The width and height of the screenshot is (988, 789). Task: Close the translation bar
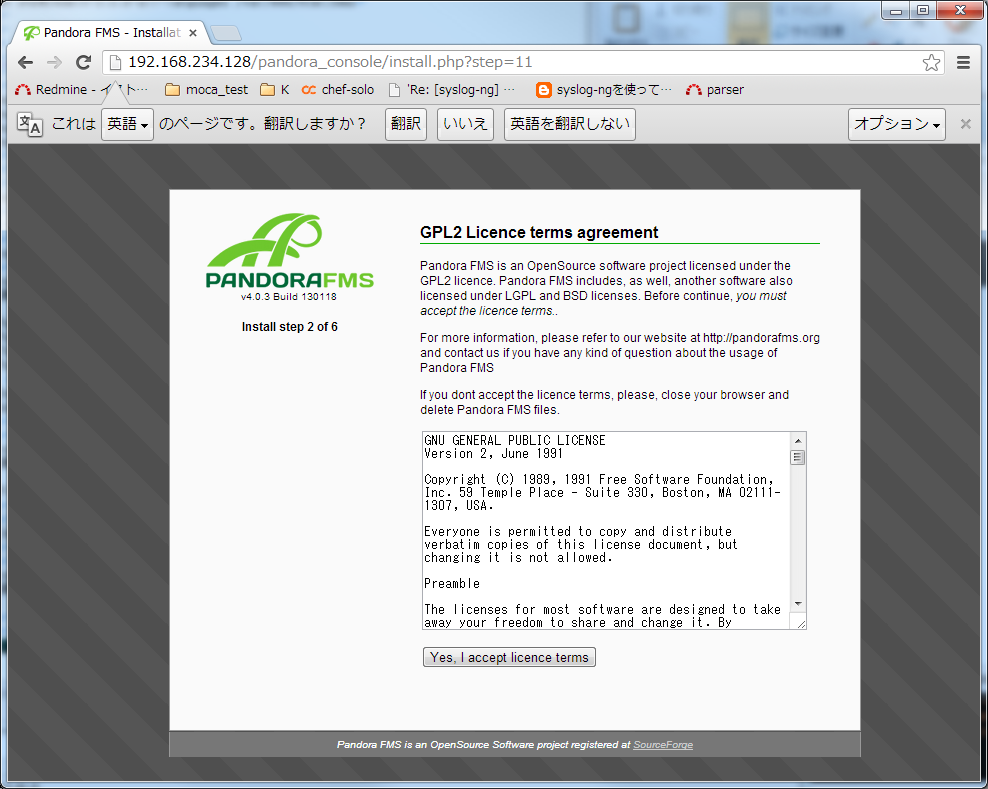[965, 124]
